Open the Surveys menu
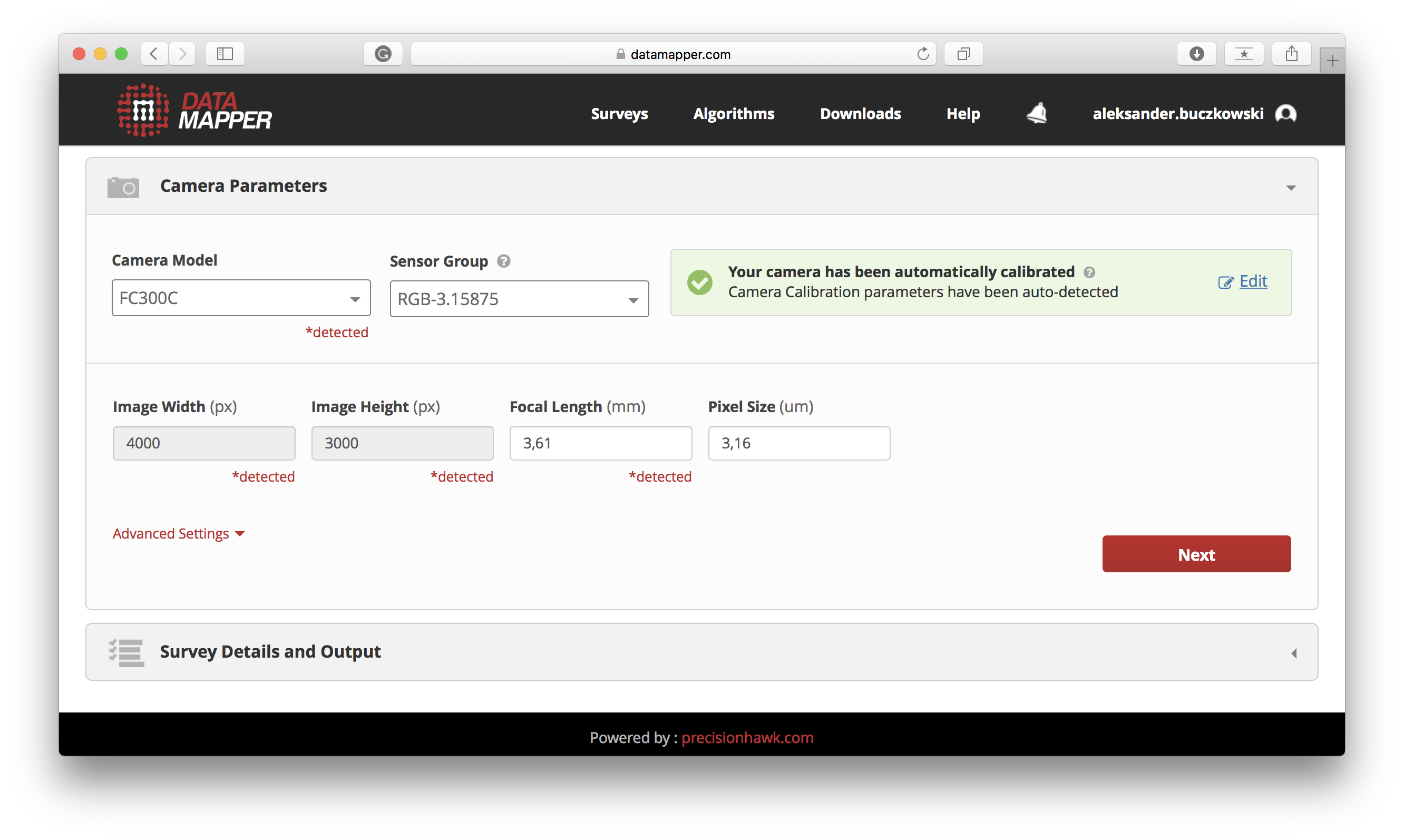 pos(619,114)
